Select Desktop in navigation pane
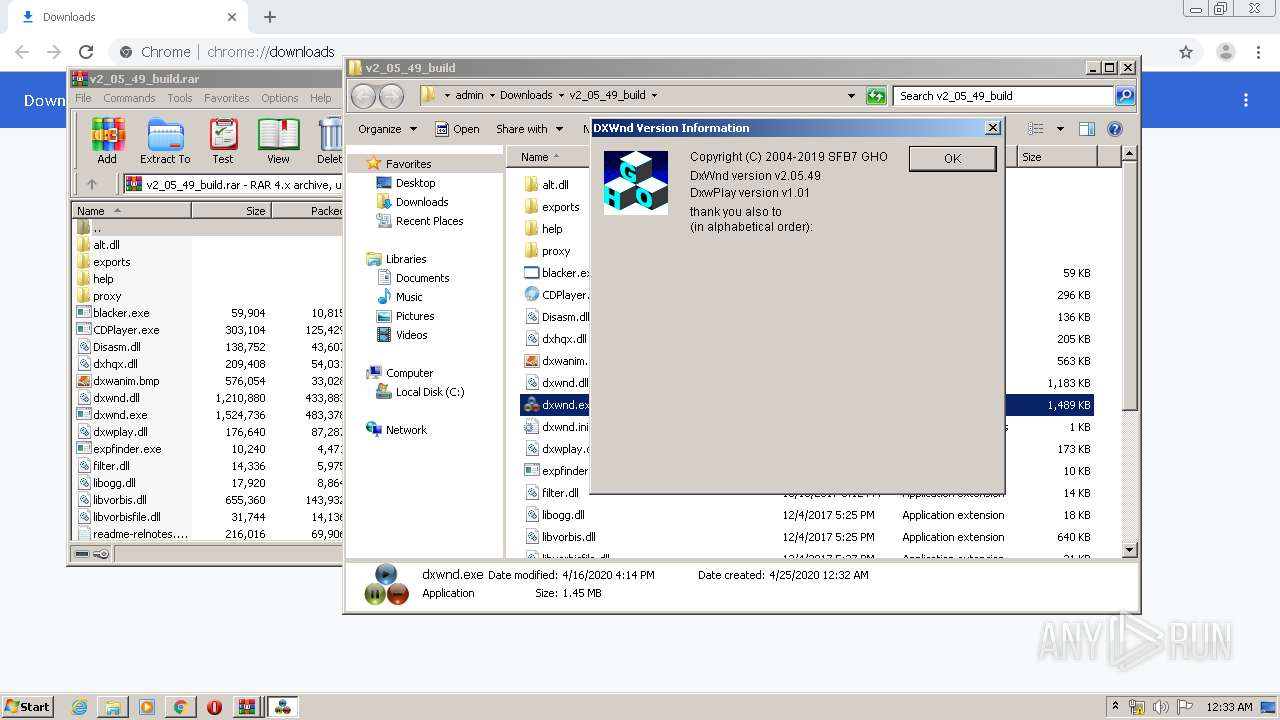 pos(406,183)
